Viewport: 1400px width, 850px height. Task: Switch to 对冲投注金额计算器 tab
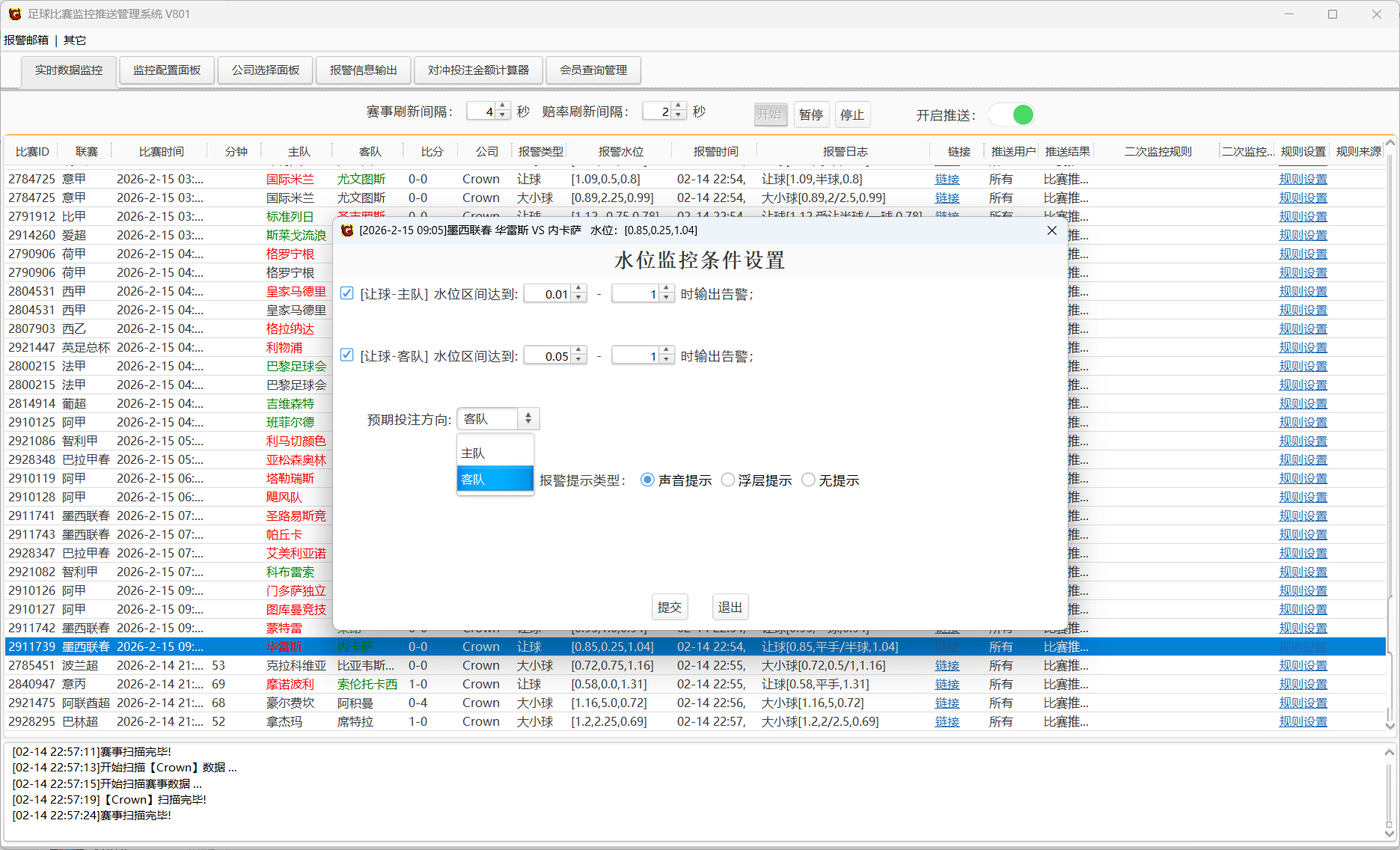point(478,70)
